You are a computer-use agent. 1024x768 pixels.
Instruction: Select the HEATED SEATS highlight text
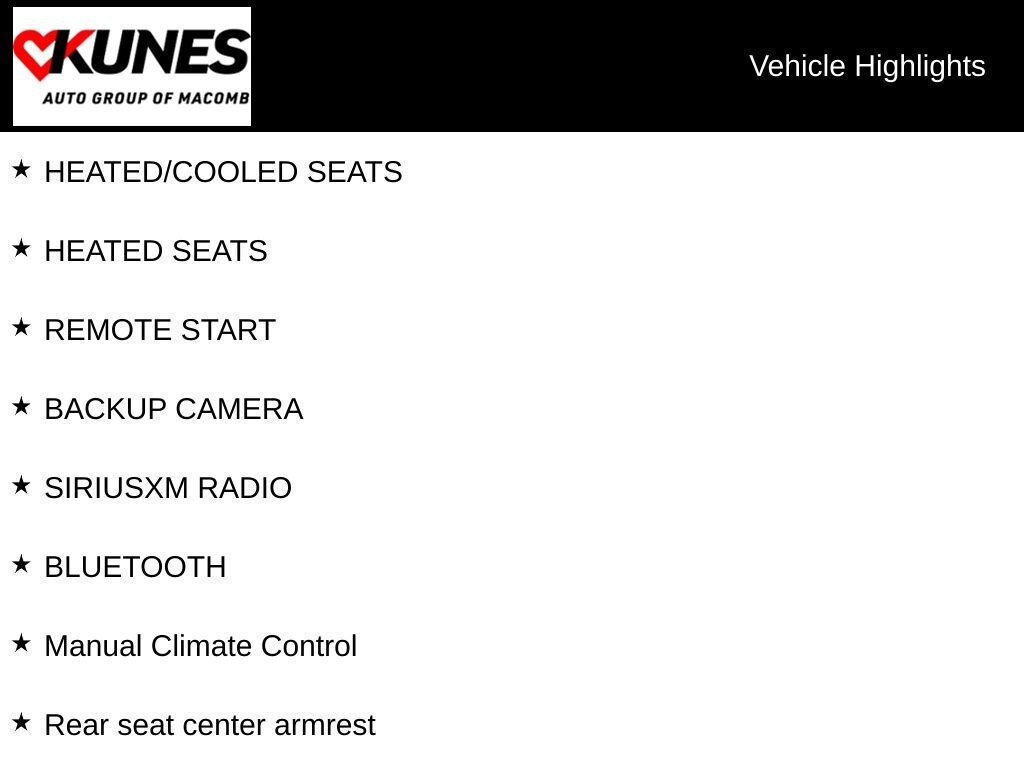pyautogui.click(x=156, y=251)
